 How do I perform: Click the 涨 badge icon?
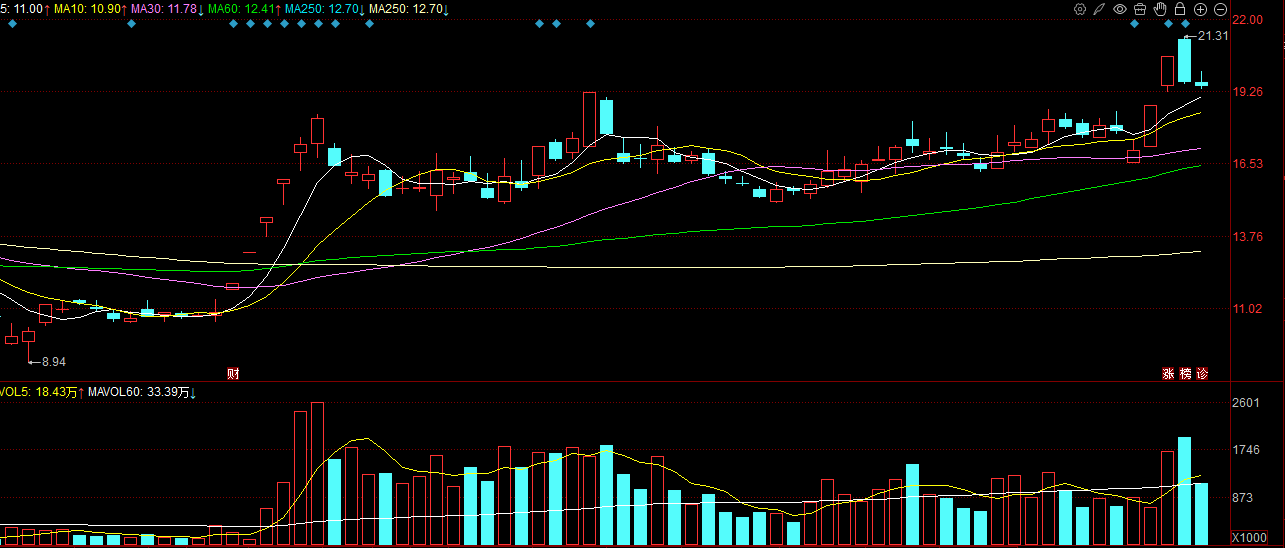pyautogui.click(x=1168, y=374)
